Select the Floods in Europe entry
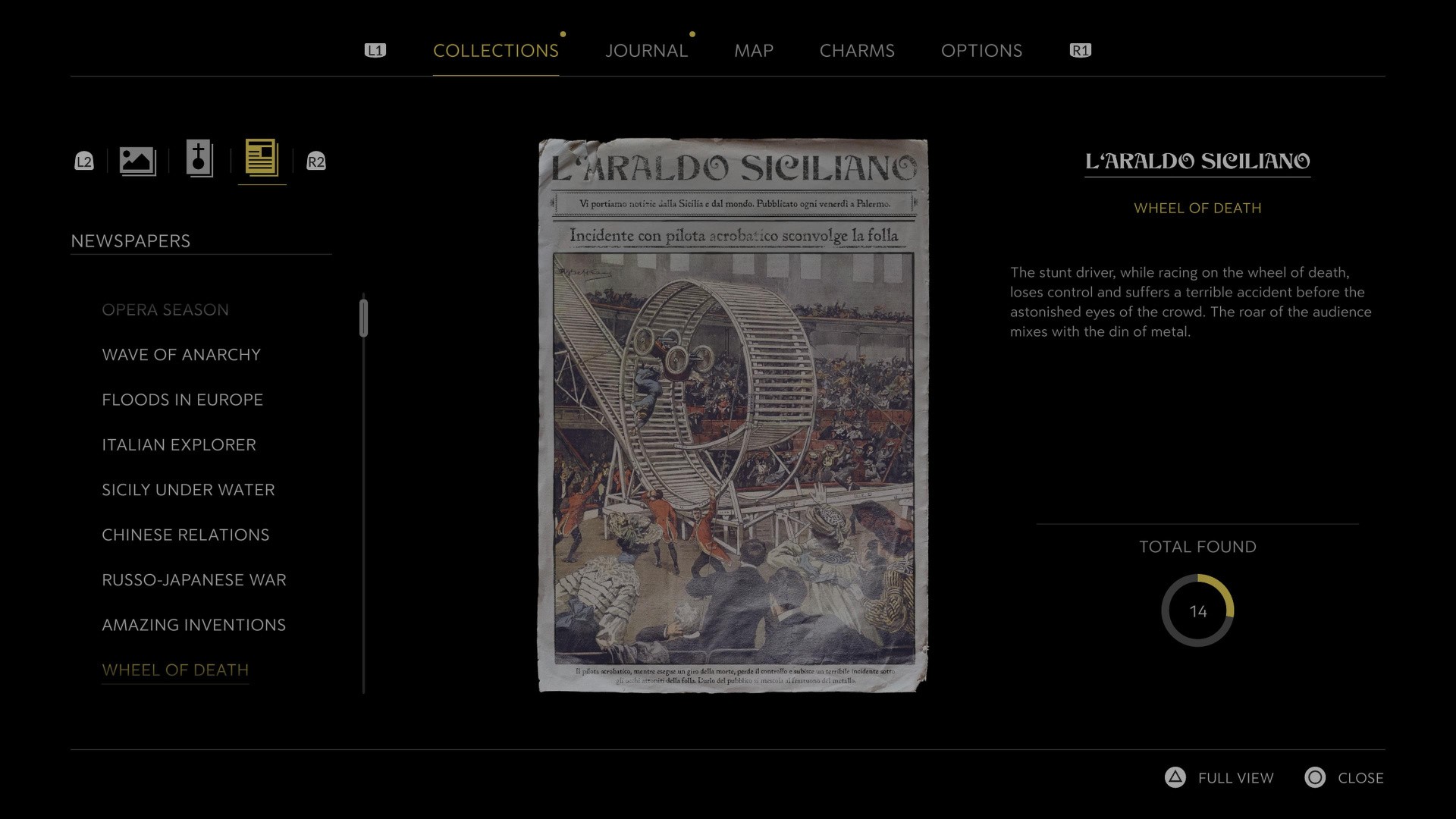Image resolution: width=1456 pixels, height=819 pixels. 182,400
